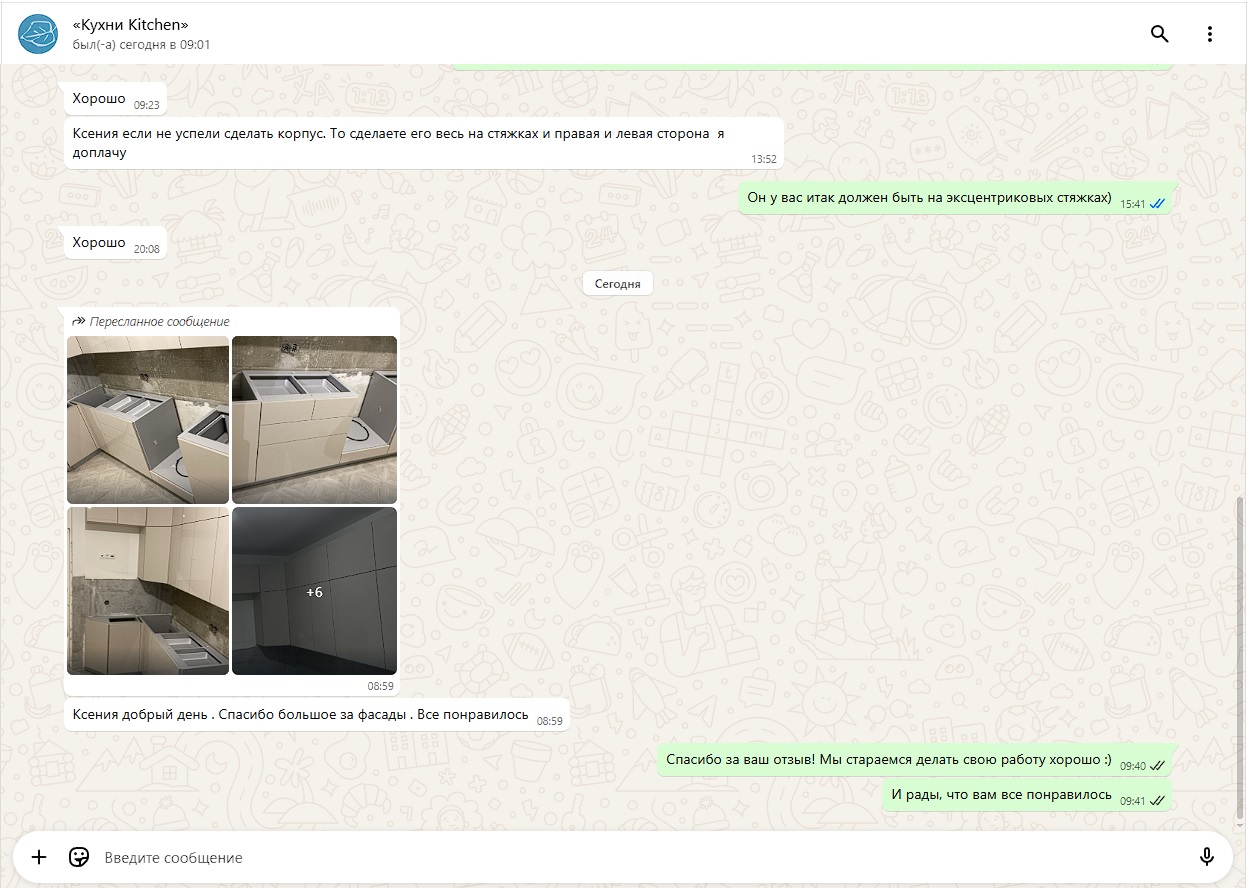Open the three-dot chat menu
Image resolution: width=1247 pixels, height=889 pixels.
tap(1209, 34)
